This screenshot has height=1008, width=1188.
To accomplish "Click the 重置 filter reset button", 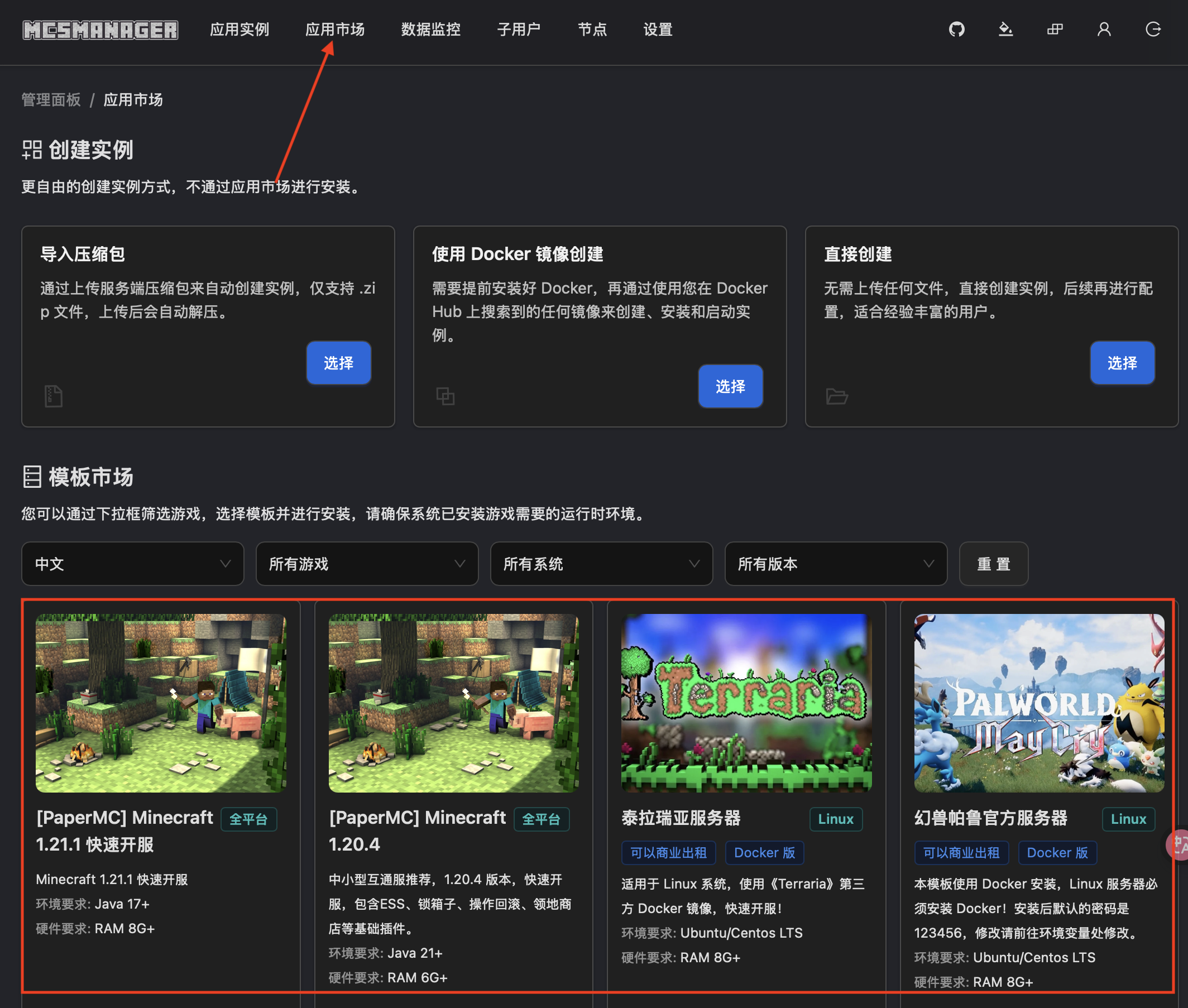I will point(993,564).
